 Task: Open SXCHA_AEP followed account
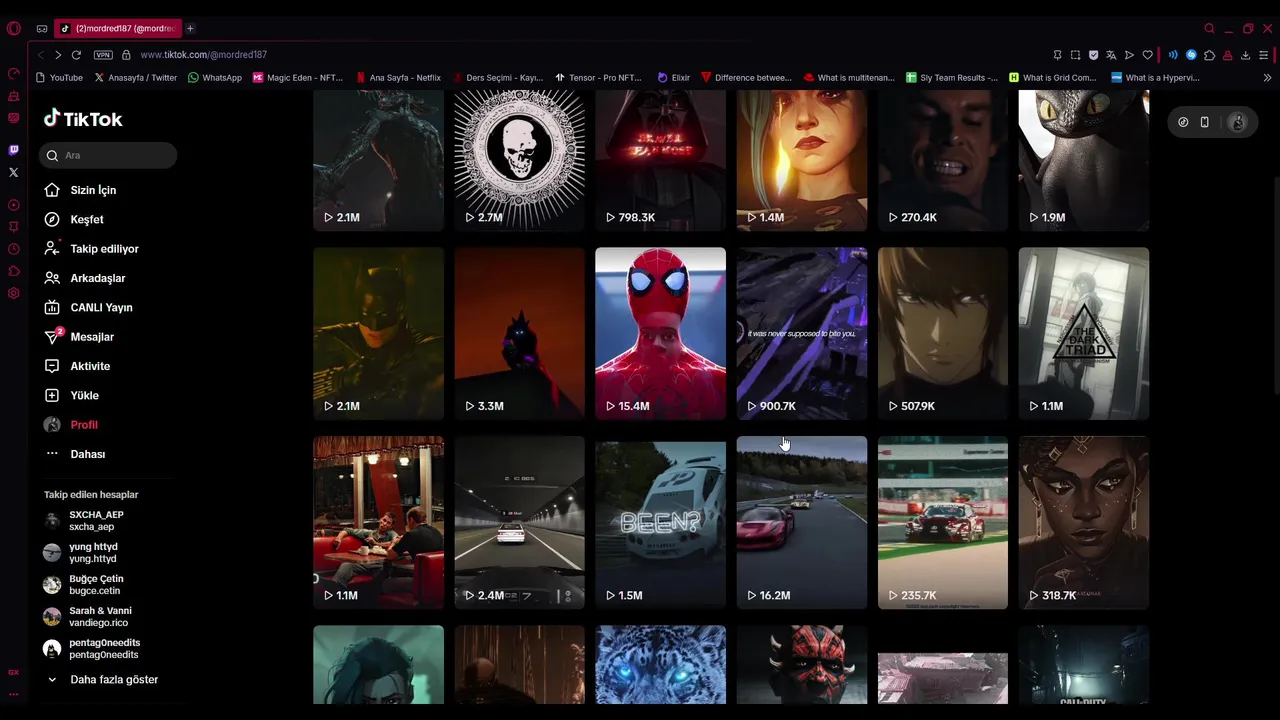tap(84, 521)
